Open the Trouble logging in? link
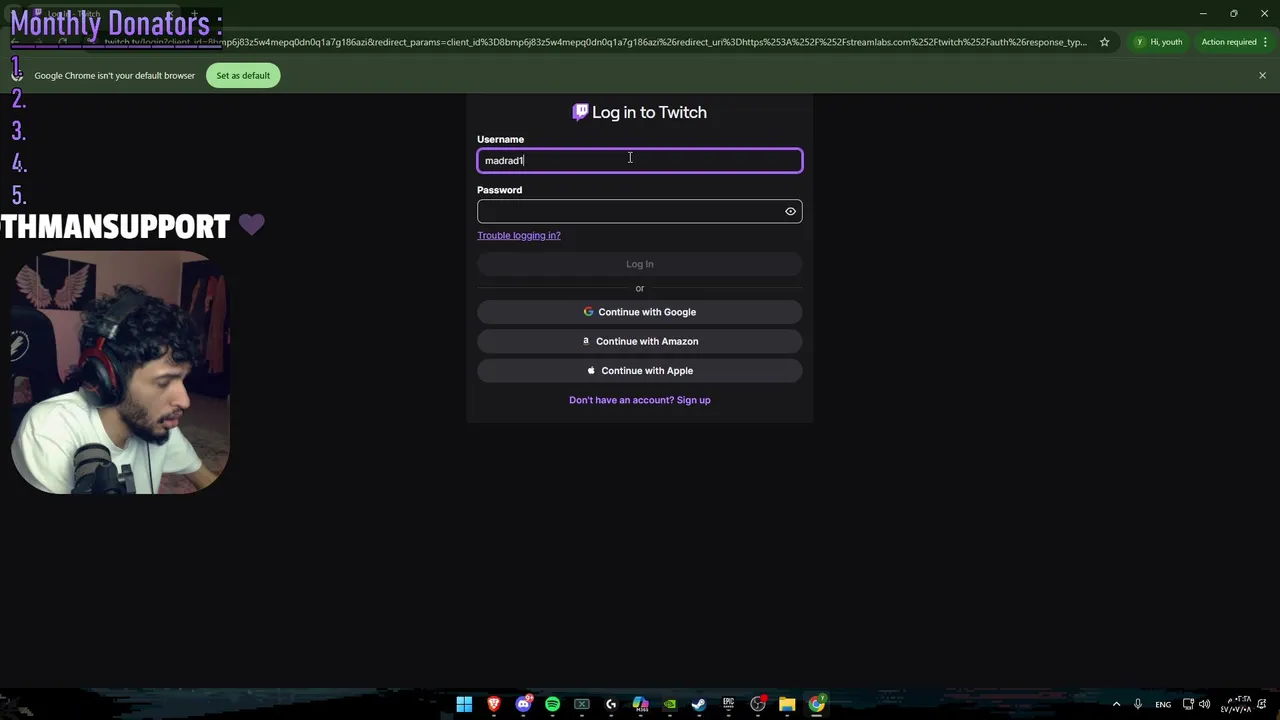 coord(518,235)
